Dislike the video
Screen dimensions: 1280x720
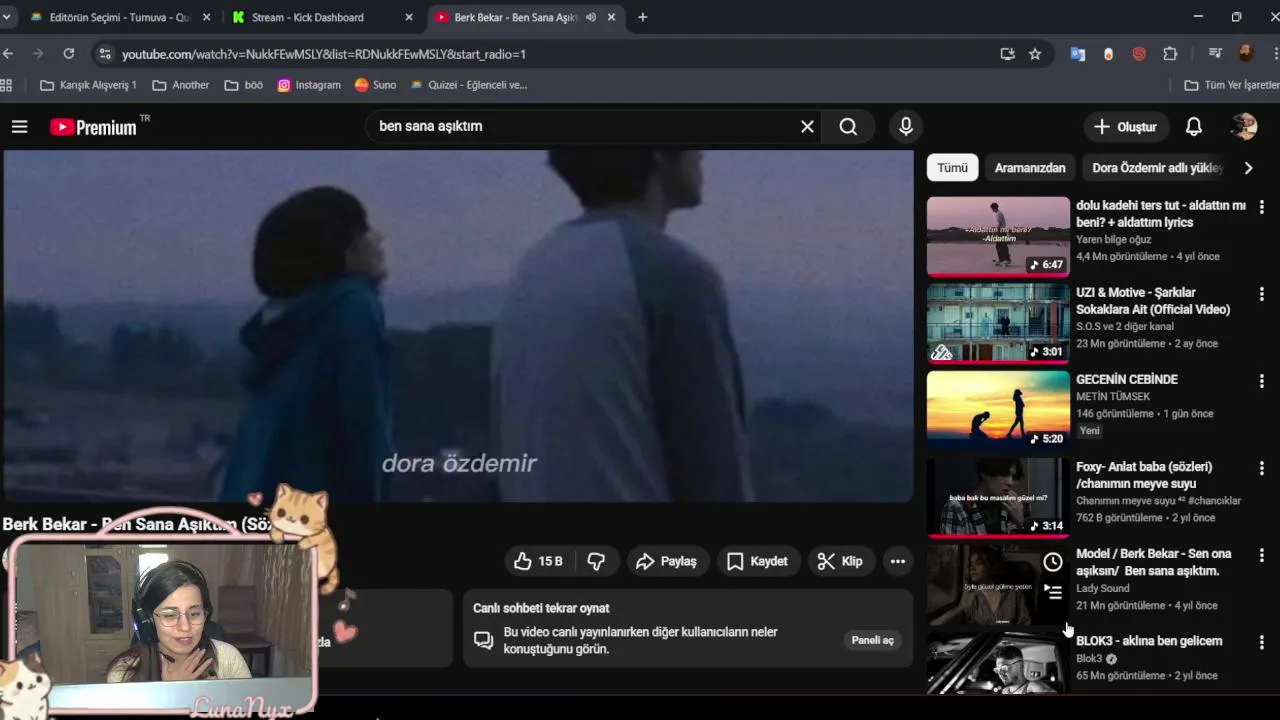pyautogui.click(x=596, y=561)
